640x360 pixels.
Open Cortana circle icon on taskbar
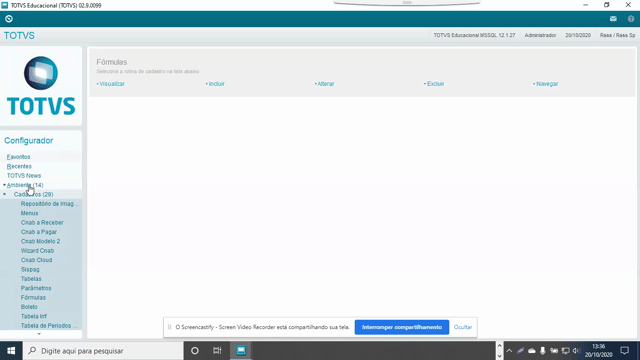click(195, 351)
